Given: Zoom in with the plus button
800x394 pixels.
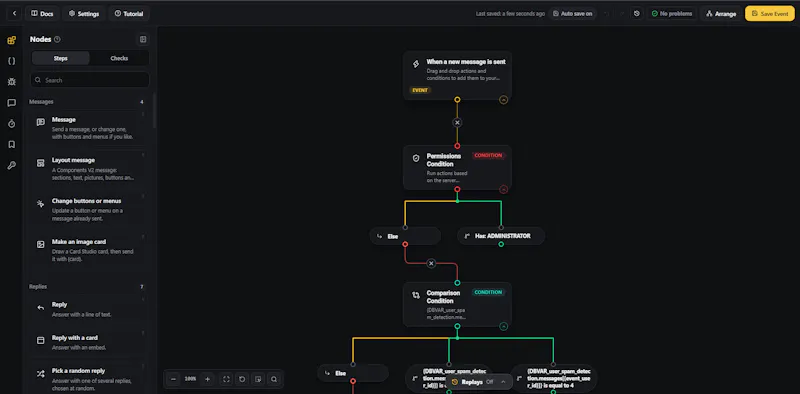Looking at the screenshot, I should (207, 379).
